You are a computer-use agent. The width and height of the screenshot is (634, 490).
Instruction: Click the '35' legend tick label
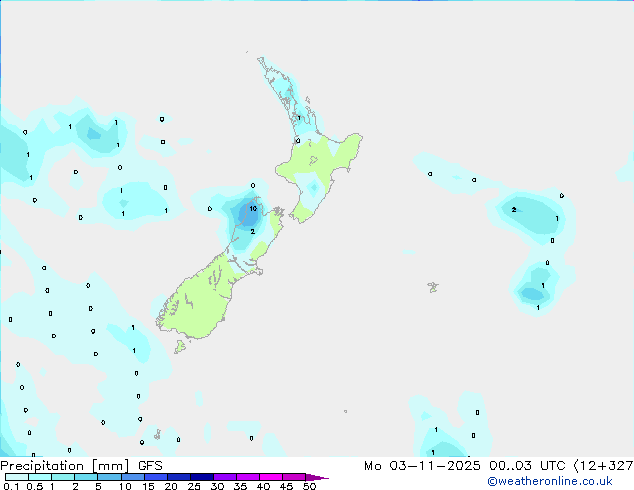click(240, 486)
